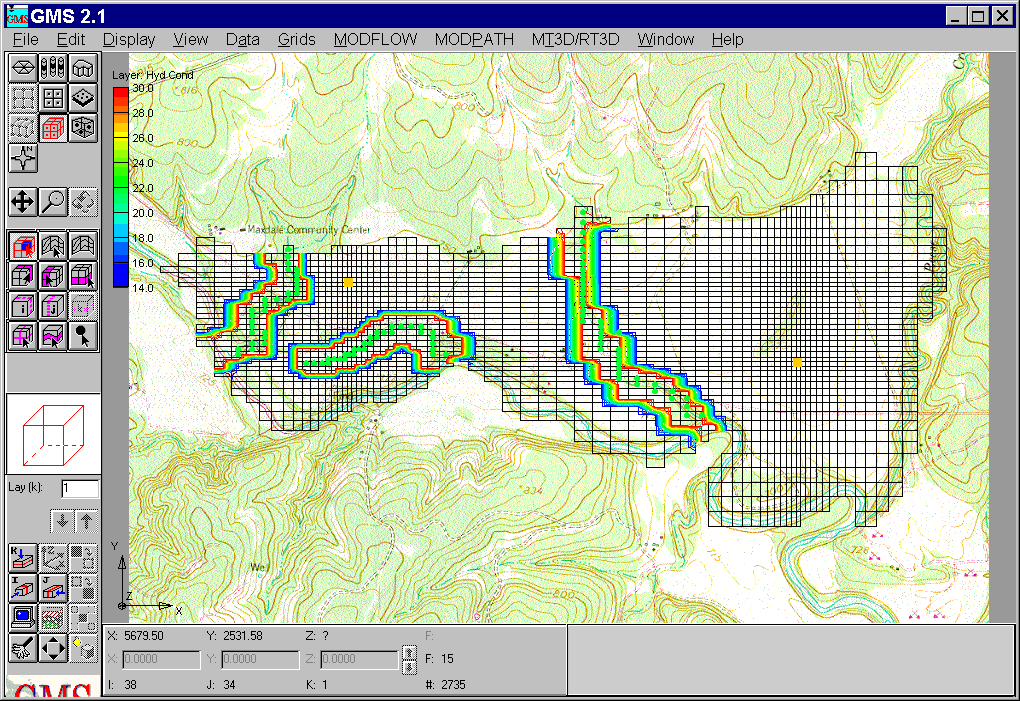
Task: Click the Z value up spinner arrow
Action: [x=409, y=652]
